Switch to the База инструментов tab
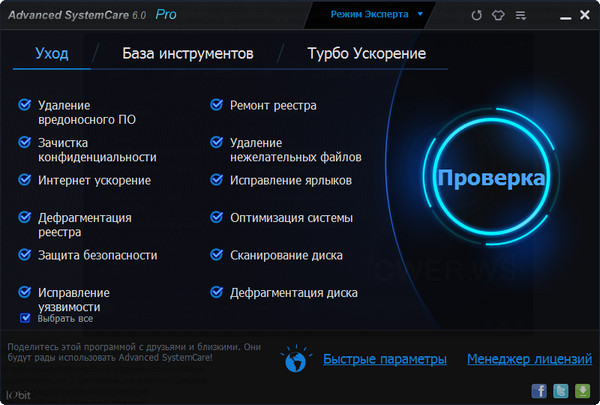 click(x=188, y=53)
